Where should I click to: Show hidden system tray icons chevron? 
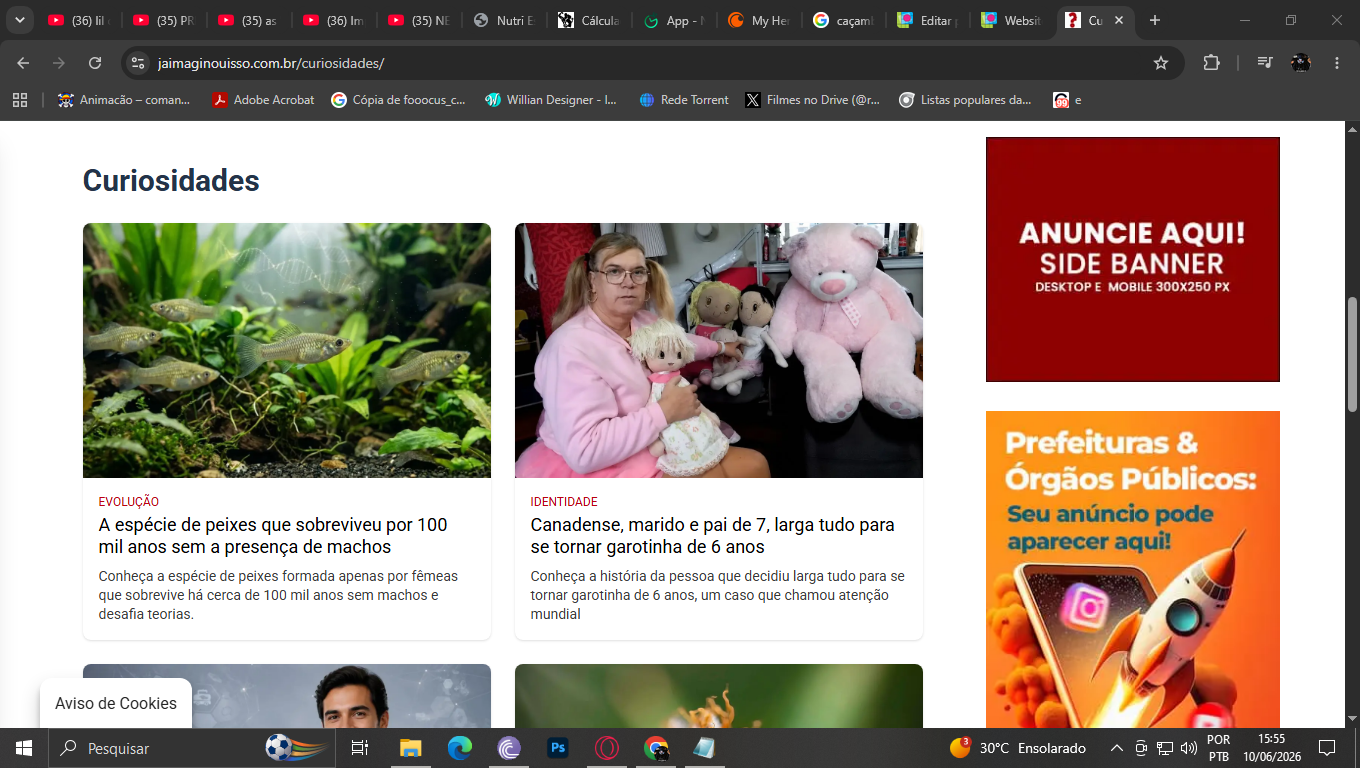coord(1117,748)
